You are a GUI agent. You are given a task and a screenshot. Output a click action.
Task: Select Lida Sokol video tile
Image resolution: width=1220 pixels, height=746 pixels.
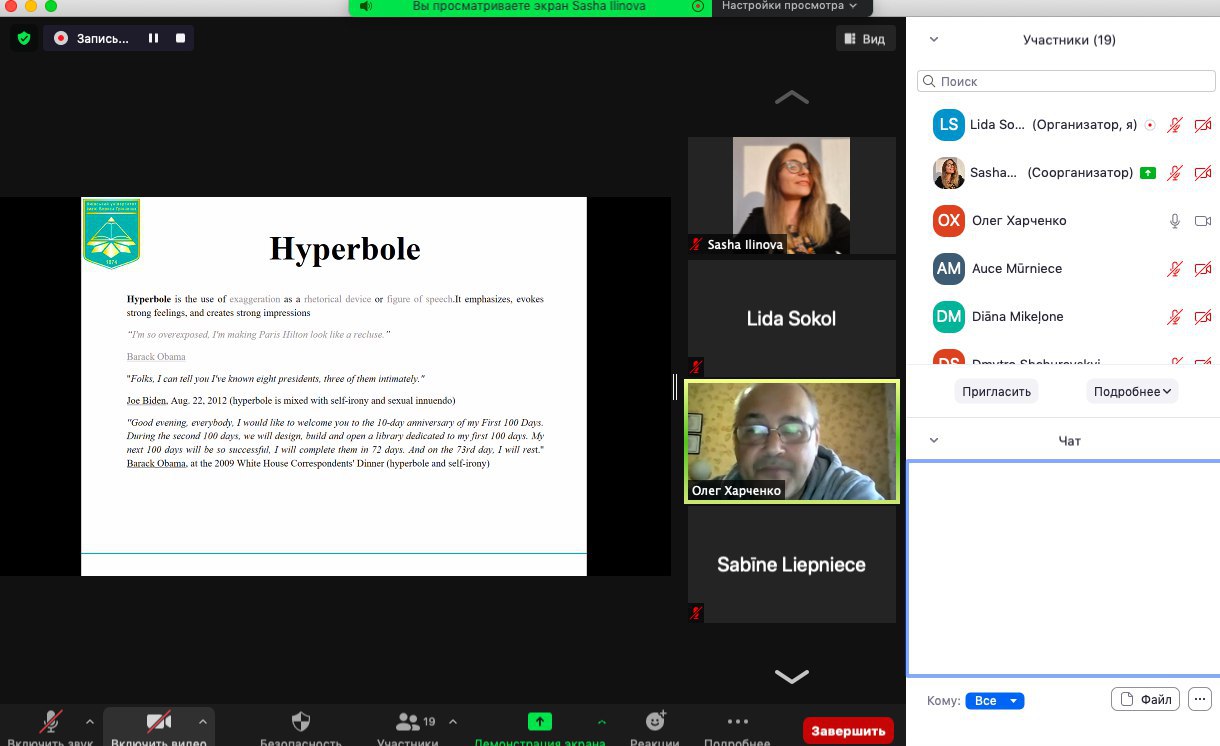pos(792,318)
